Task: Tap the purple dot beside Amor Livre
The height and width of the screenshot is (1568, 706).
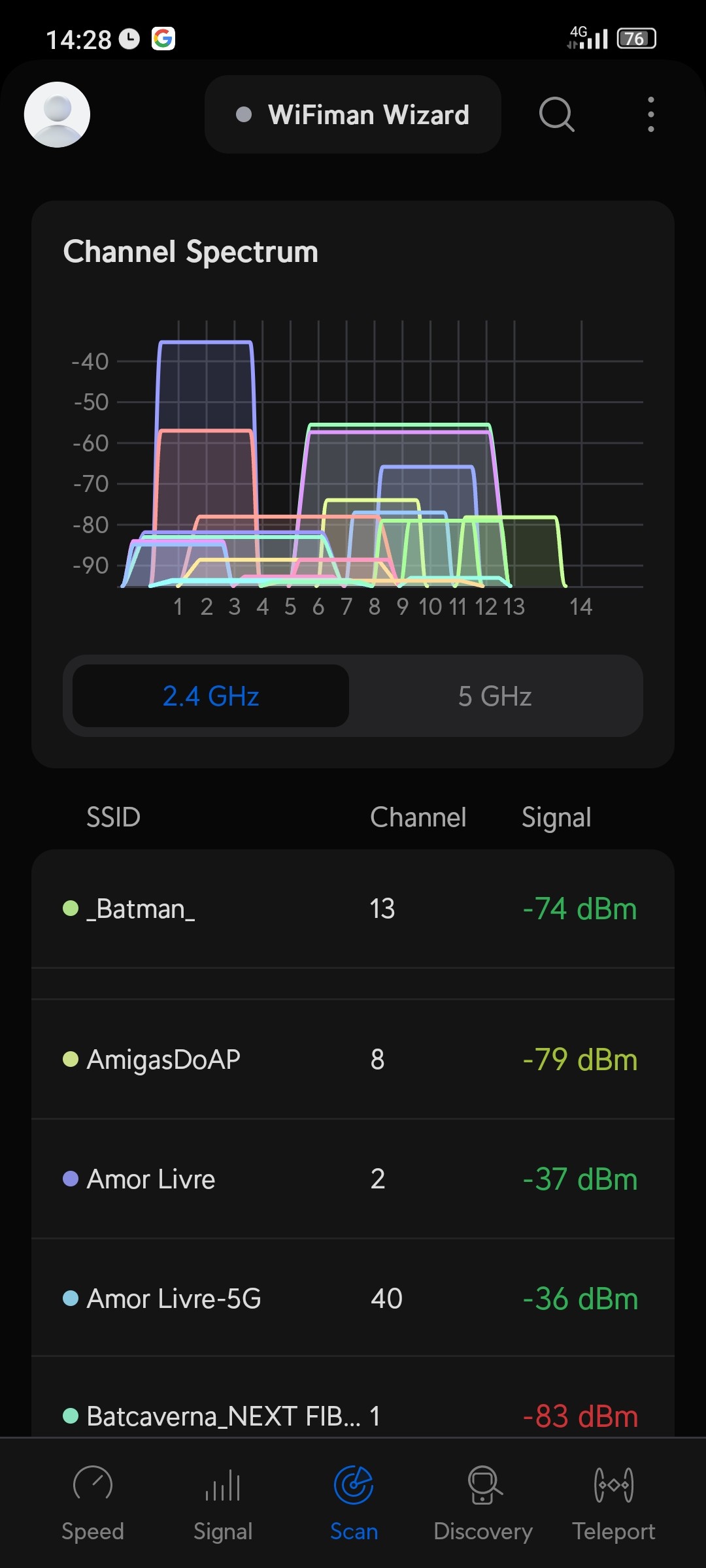Action: [x=71, y=1179]
